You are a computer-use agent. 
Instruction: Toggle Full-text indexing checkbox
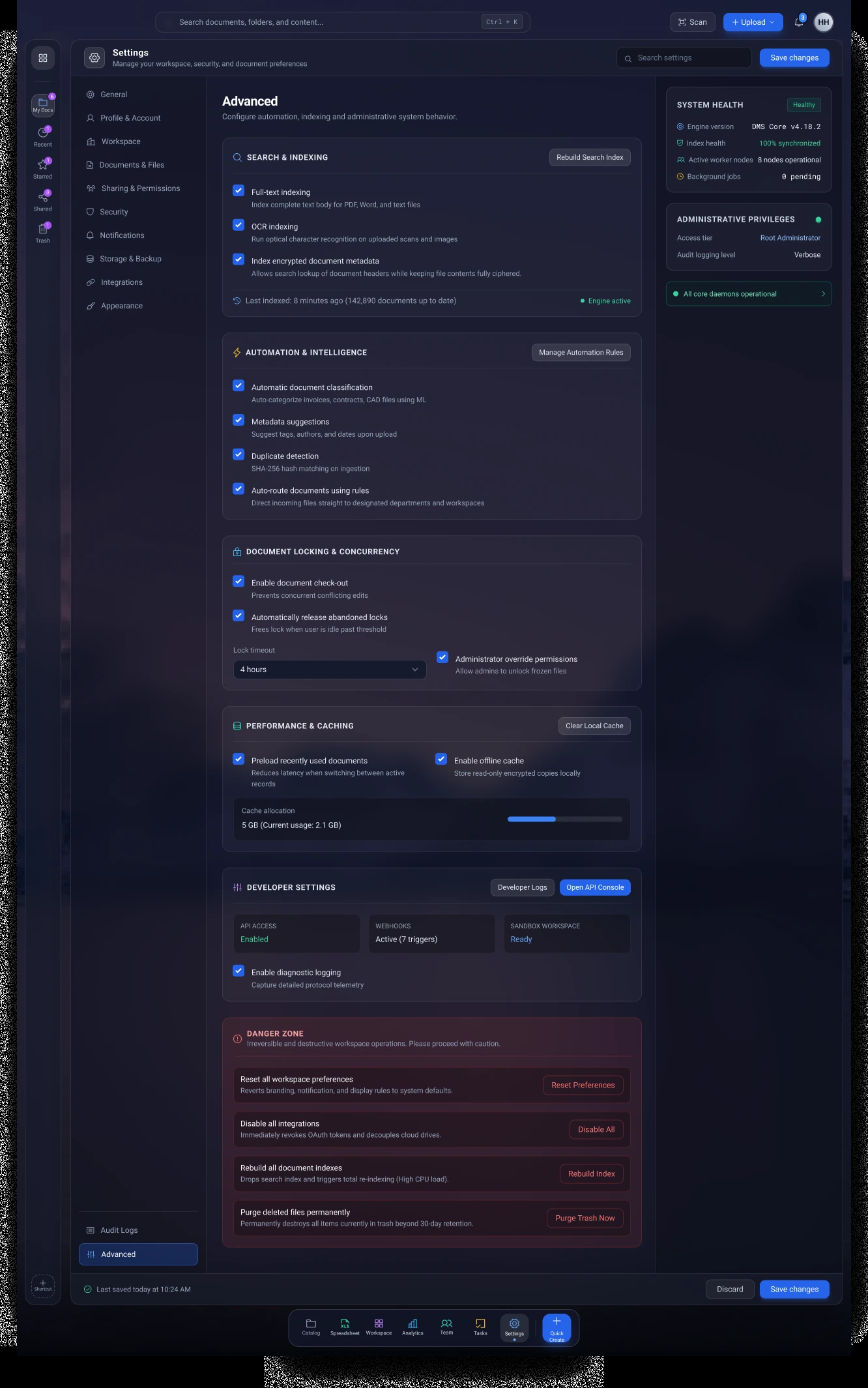click(x=239, y=190)
